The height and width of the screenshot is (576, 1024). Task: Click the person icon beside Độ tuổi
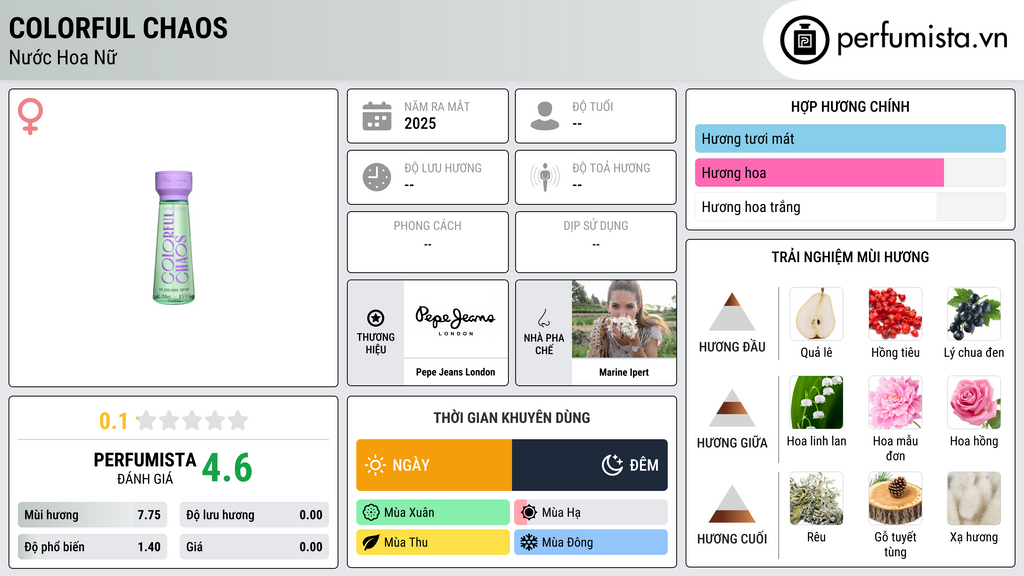(x=545, y=116)
